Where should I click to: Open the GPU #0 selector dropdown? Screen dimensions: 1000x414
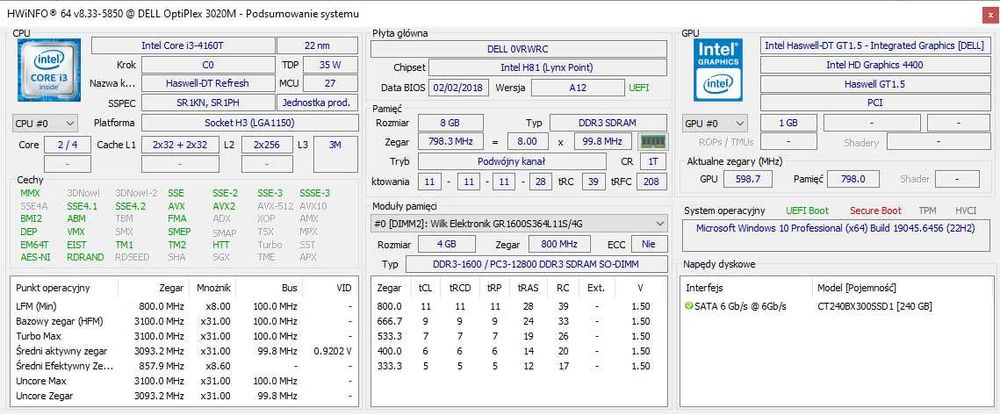[715, 123]
